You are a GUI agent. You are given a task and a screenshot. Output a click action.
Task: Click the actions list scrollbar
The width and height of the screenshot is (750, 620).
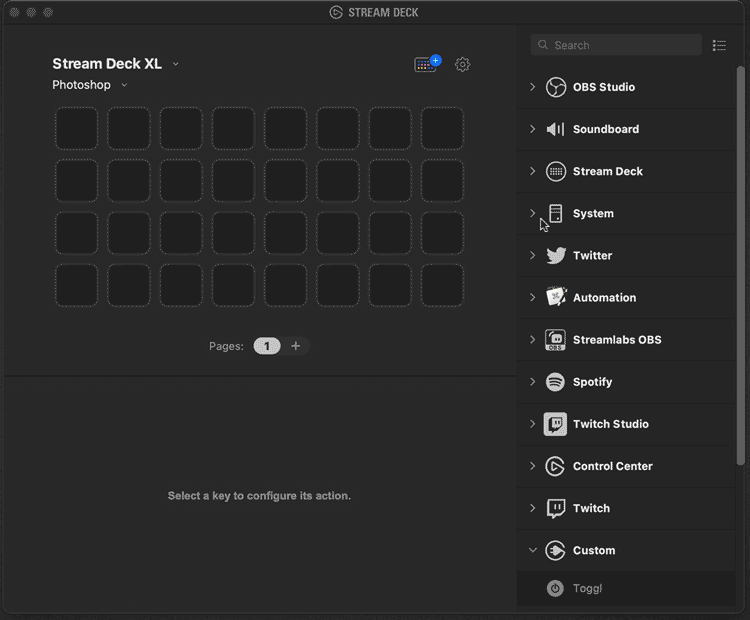[x=740, y=266]
